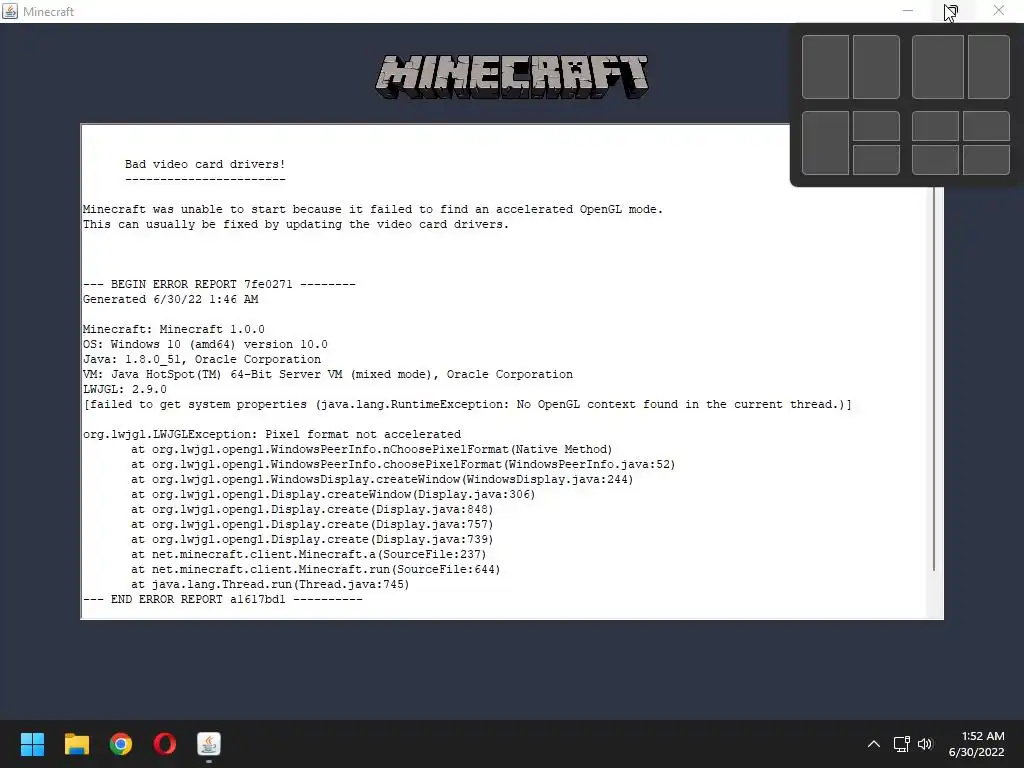Click the Display.createWindow(Display.java:306) line
The width and height of the screenshot is (1024, 768).
coord(333,494)
